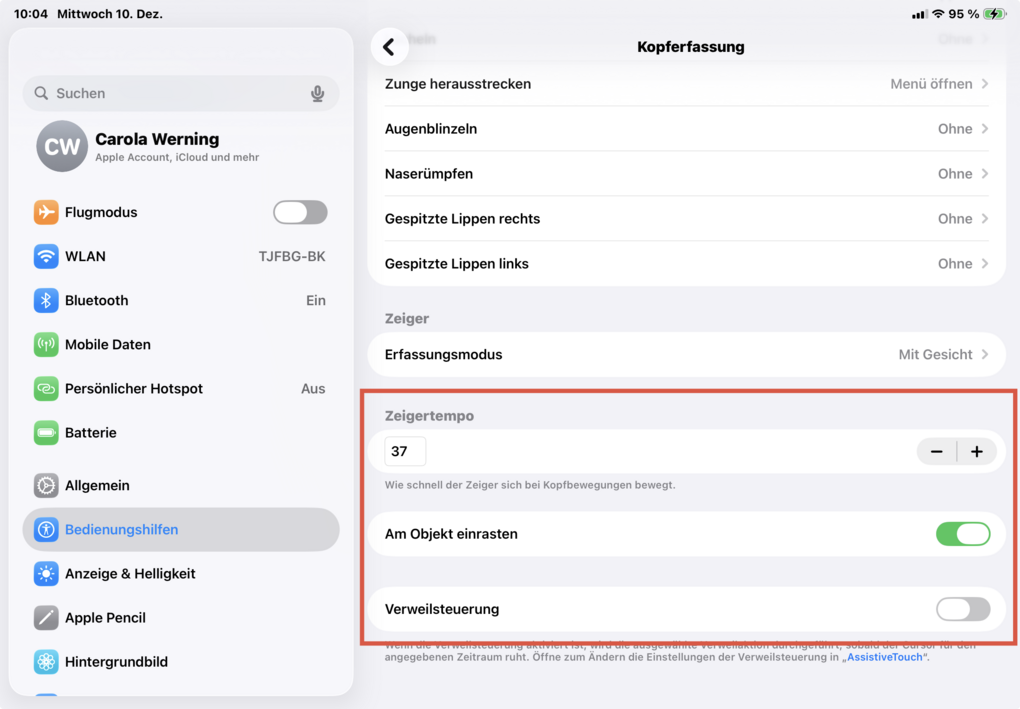This screenshot has height=709, width=1020.
Task: Open WLAN settings via its icon
Action: click(x=46, y=256)
